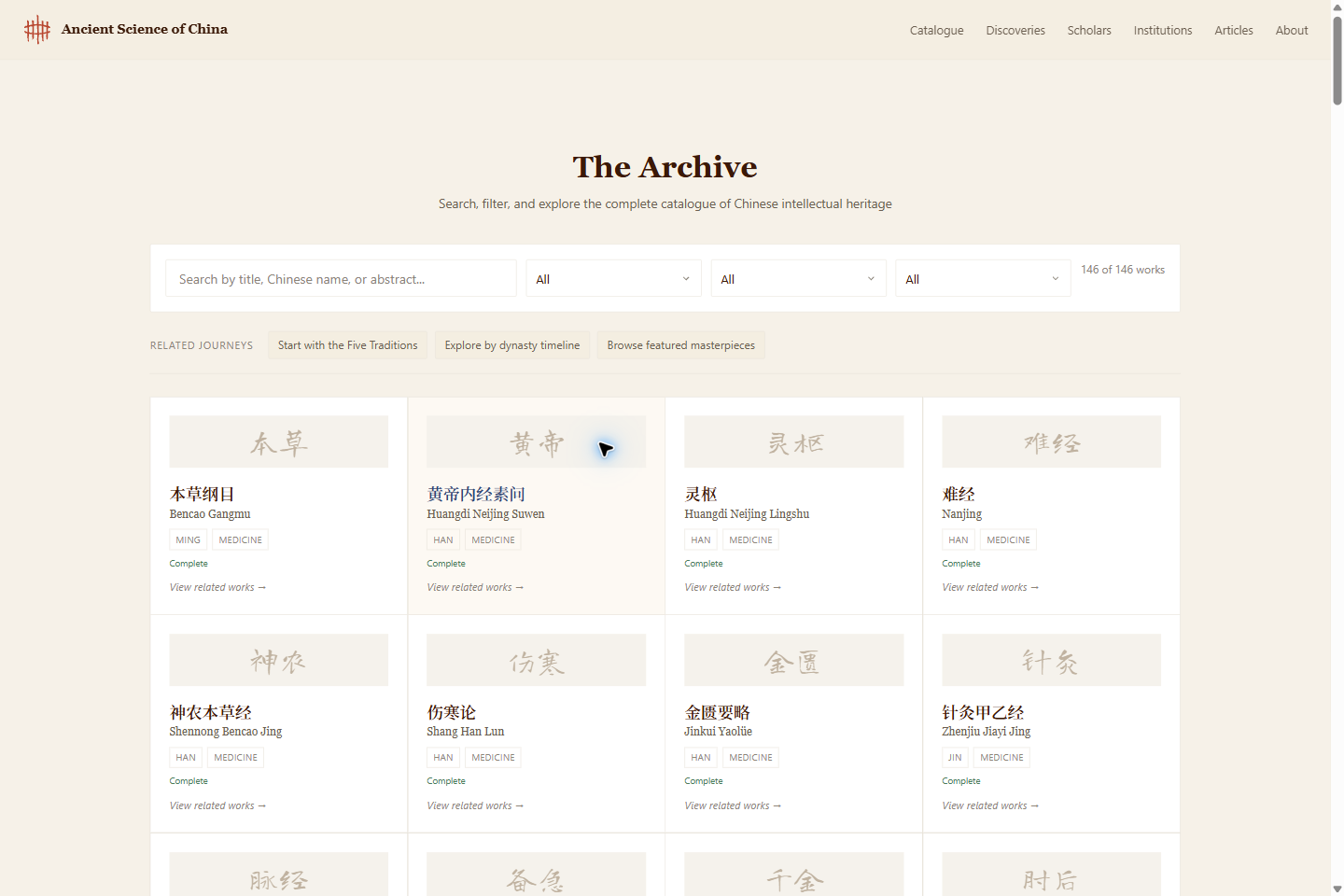View related works for Bencao Gangmu
The width and height of the screenshot is (1344, 896).
pyautogui.click(x=217, y=587)
